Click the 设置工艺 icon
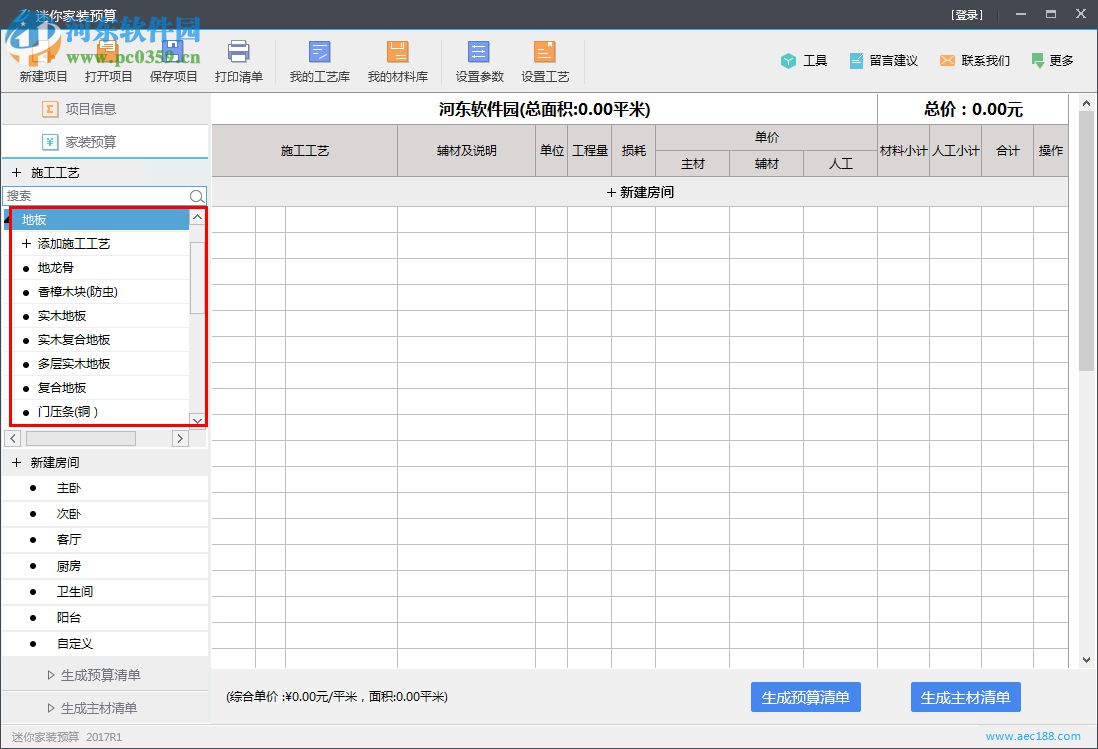This screenshot has width=1098, height=749. tap(544, 60)
